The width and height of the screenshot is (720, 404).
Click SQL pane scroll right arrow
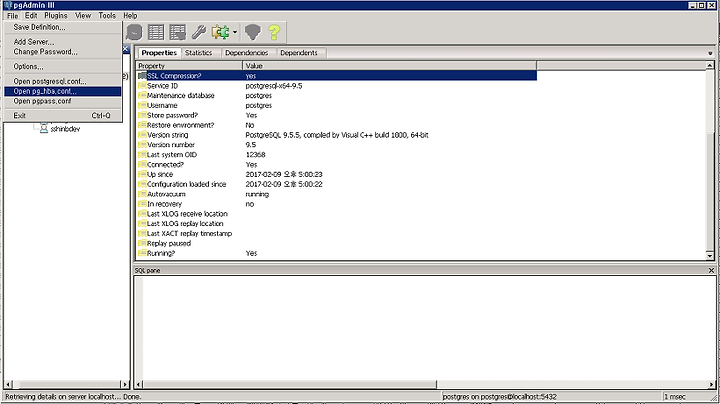coord(711,384)
